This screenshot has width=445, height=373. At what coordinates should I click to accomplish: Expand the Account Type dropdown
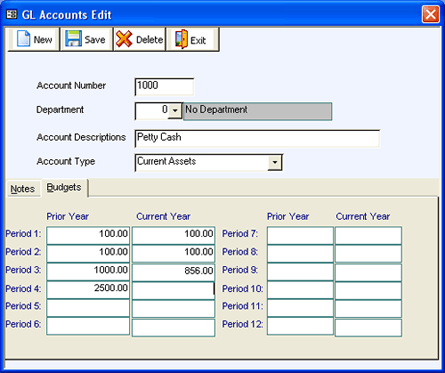(275, 162)
